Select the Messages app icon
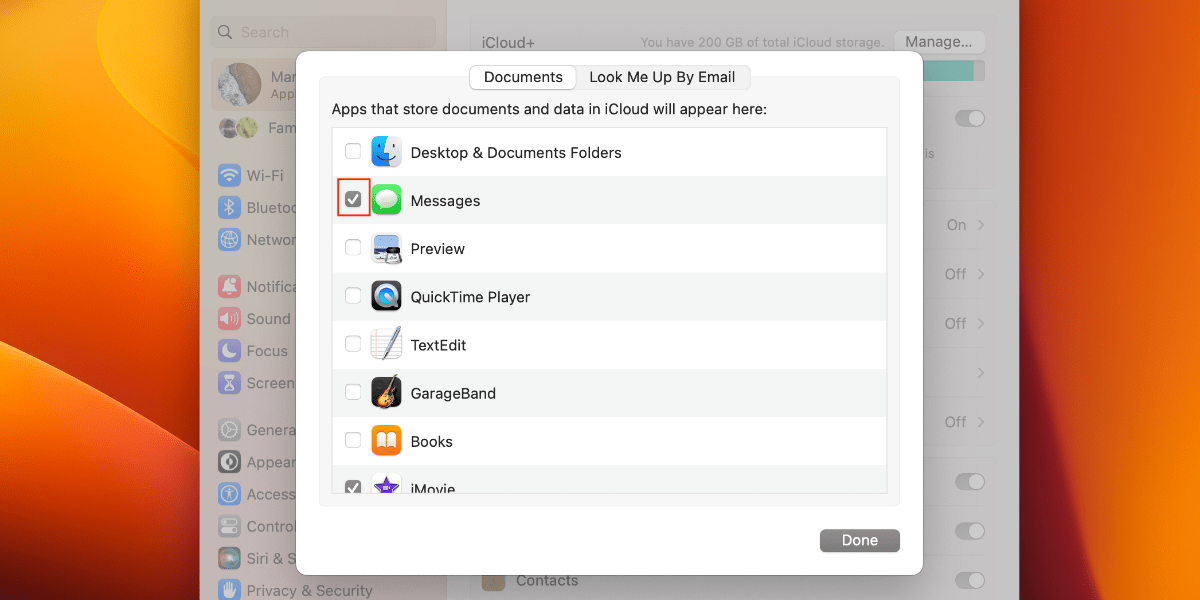Viewport: 1200px width, 600px height. (386, 200)
